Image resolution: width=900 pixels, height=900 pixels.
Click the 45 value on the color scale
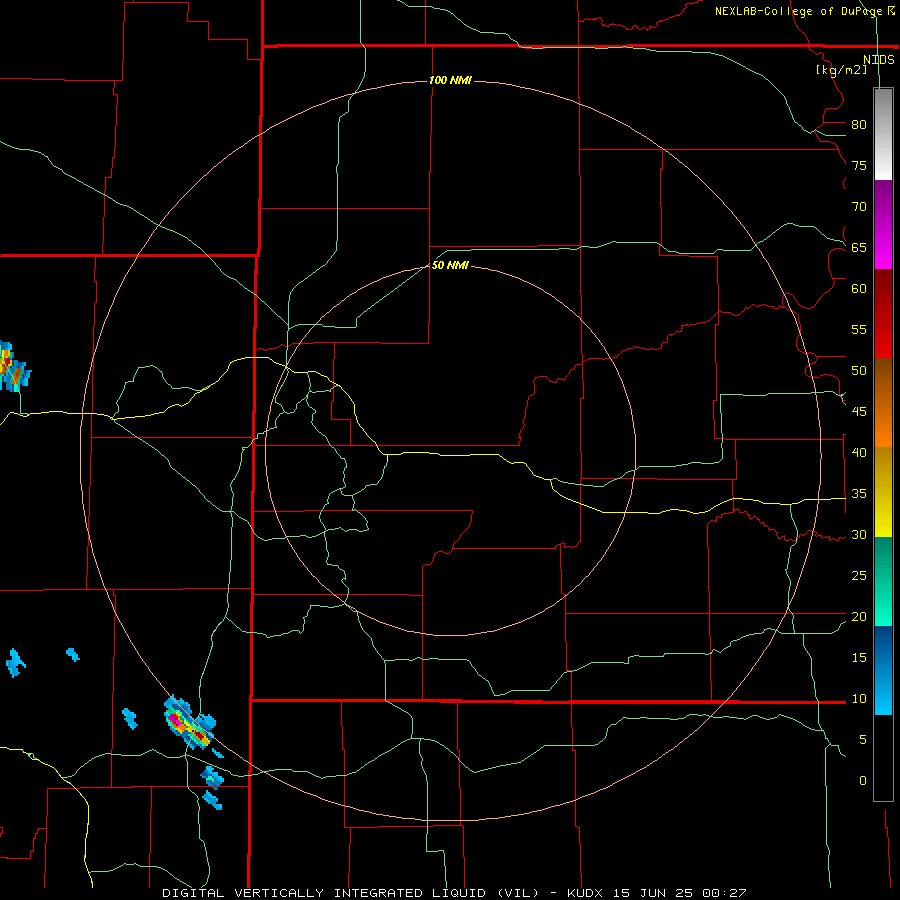(859, 412)
